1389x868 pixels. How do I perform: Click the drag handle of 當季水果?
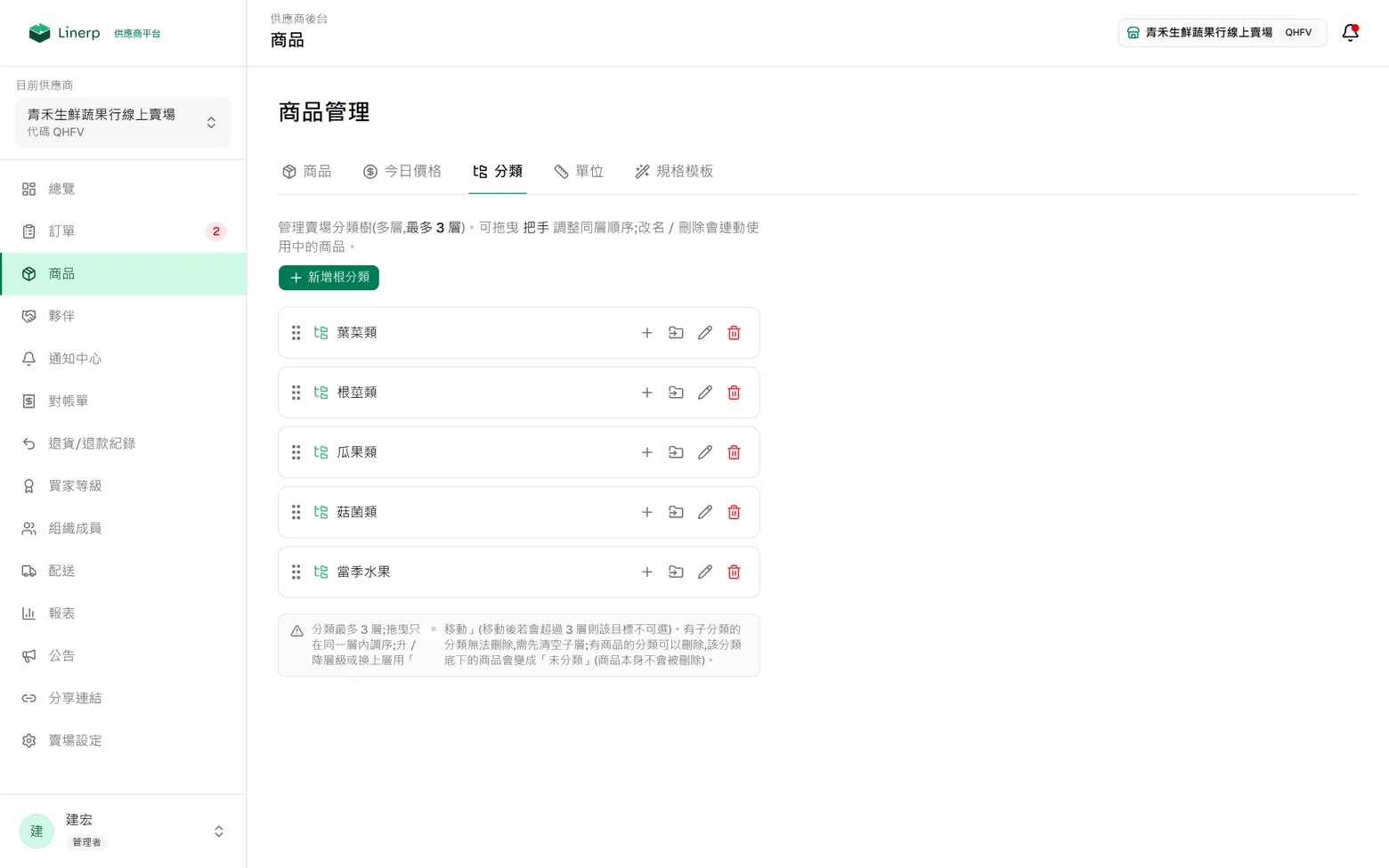tap(296, 572)
